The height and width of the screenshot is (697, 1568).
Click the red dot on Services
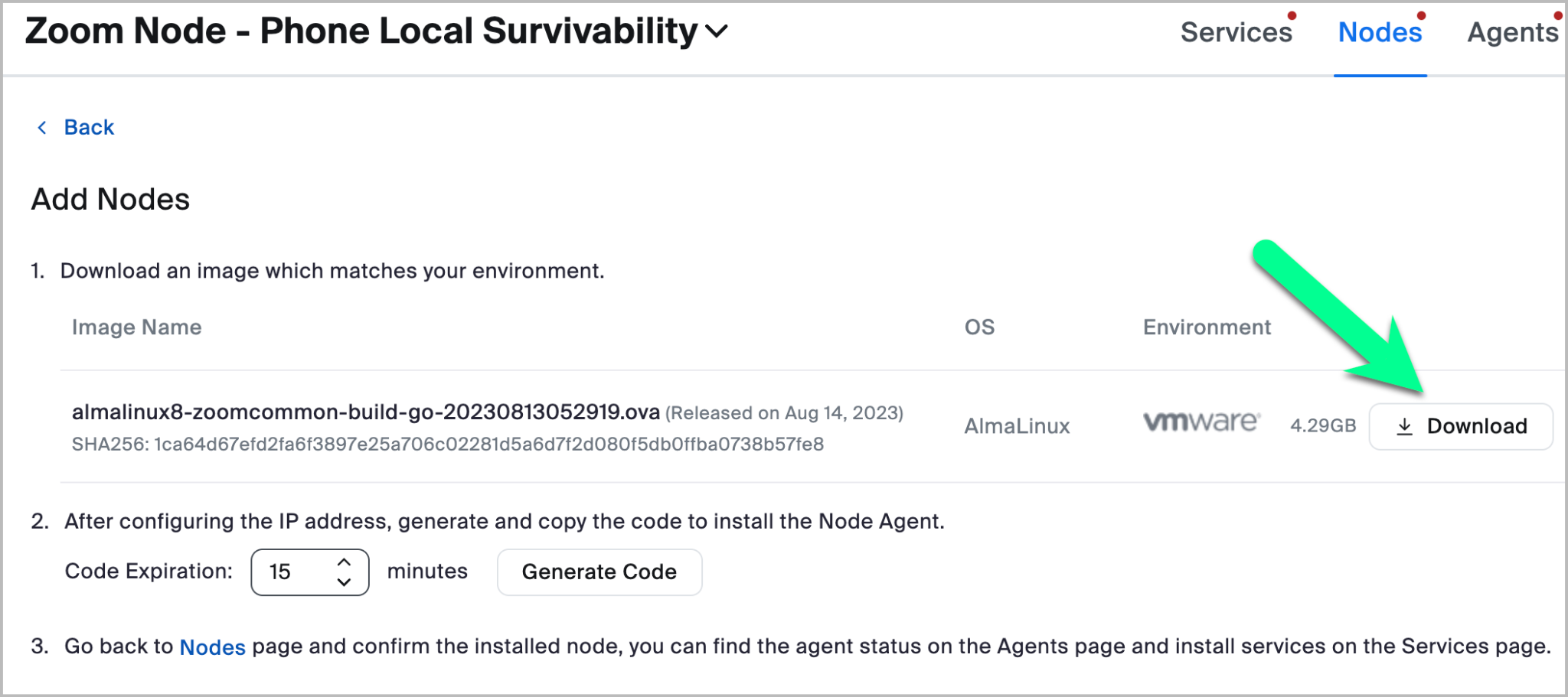(1292, 16)
